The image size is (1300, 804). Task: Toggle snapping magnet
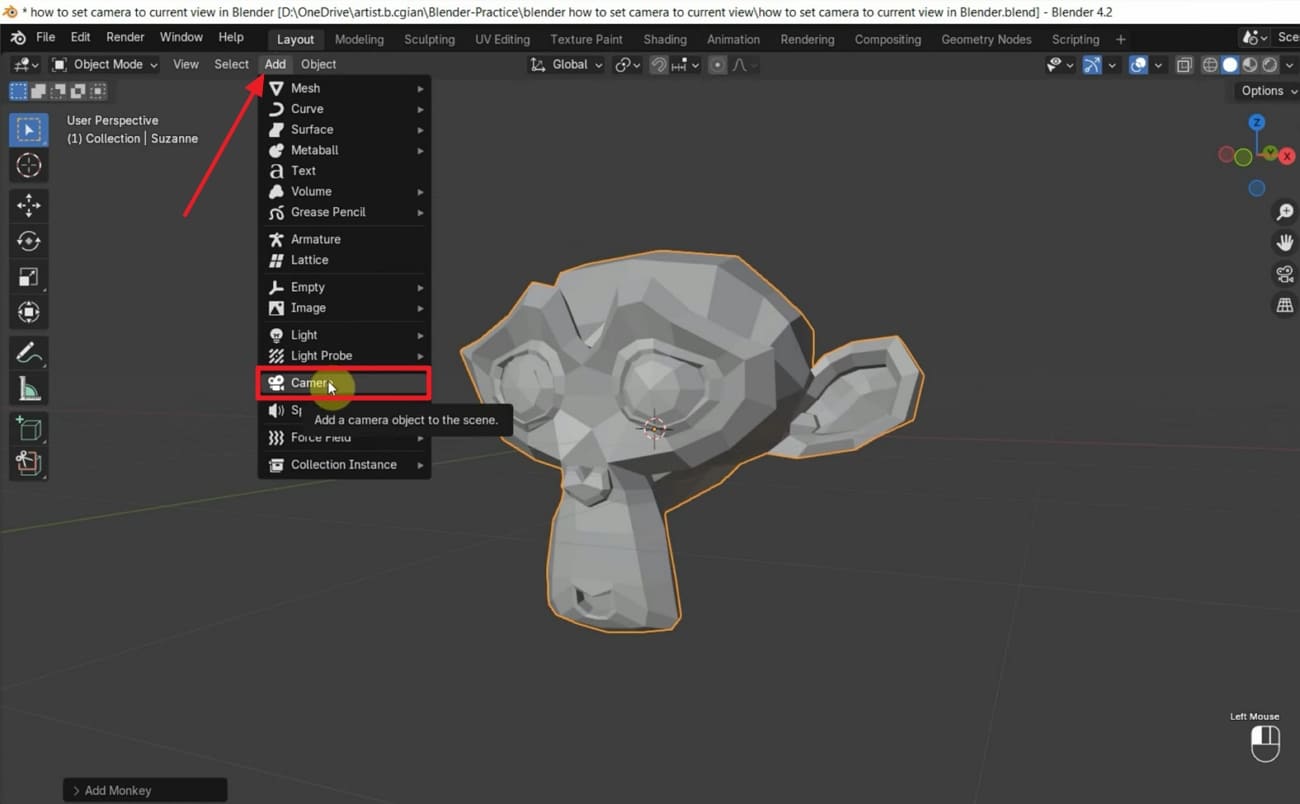659,64
